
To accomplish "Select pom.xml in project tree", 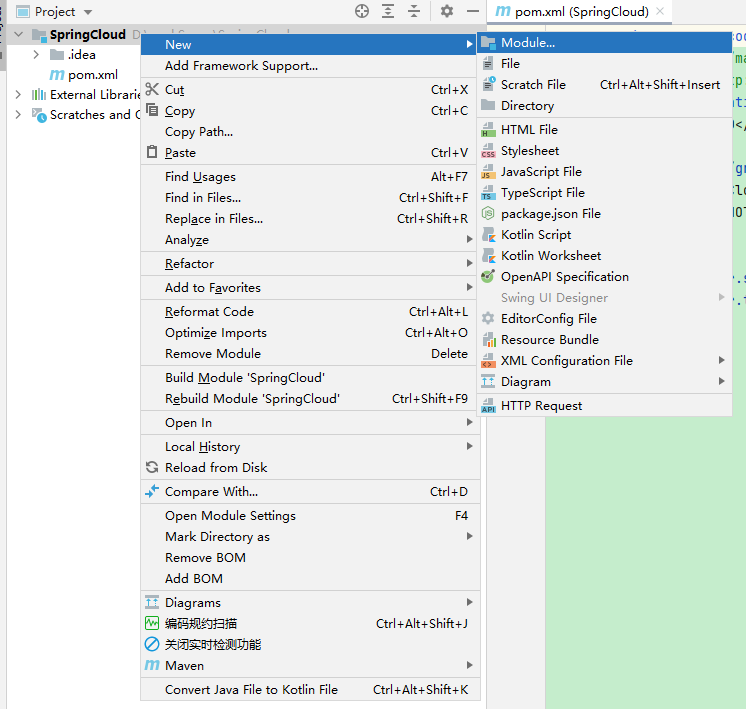I will [x=84, y=75].
